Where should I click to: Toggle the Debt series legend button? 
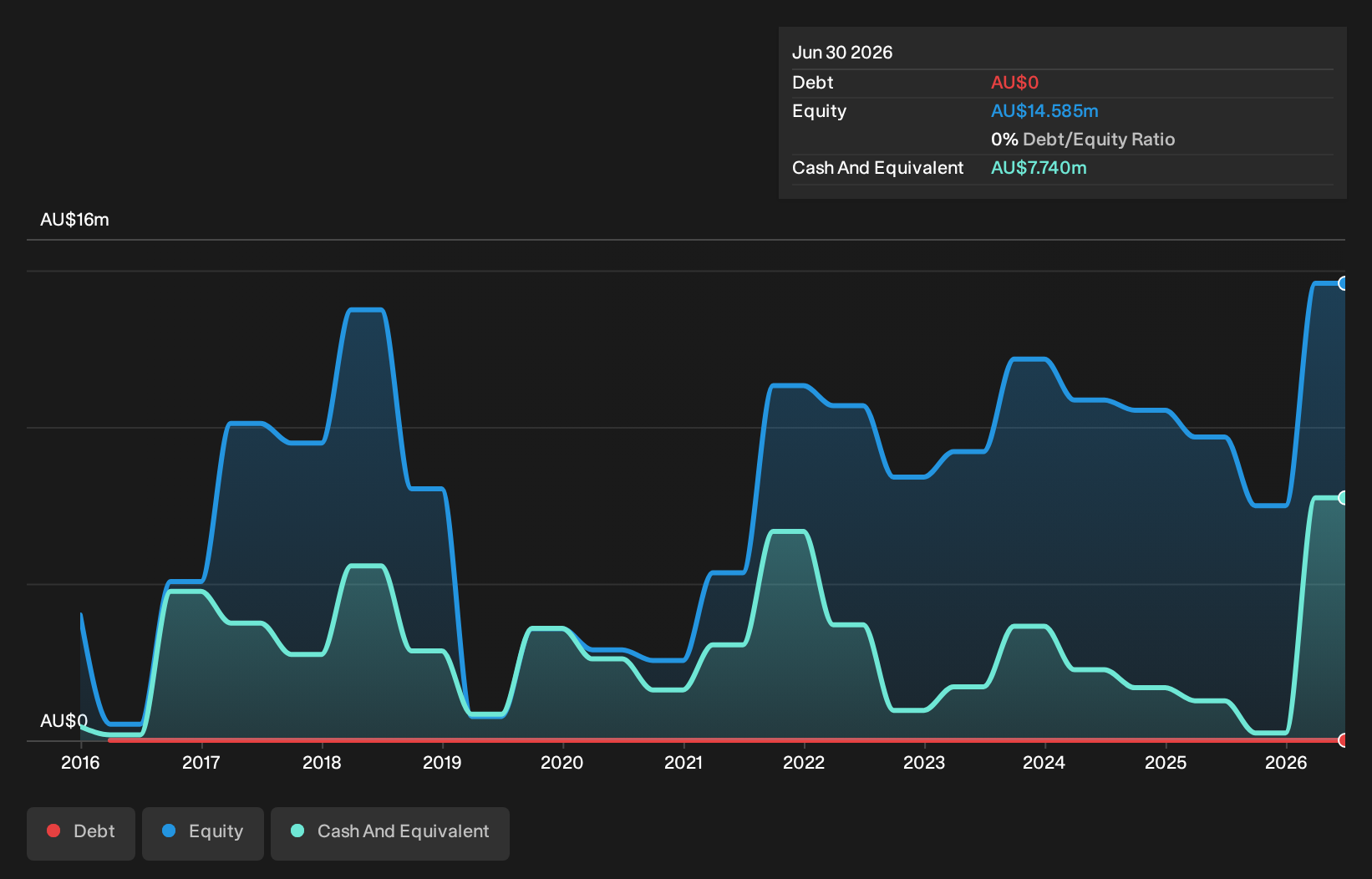coord(81,833)
